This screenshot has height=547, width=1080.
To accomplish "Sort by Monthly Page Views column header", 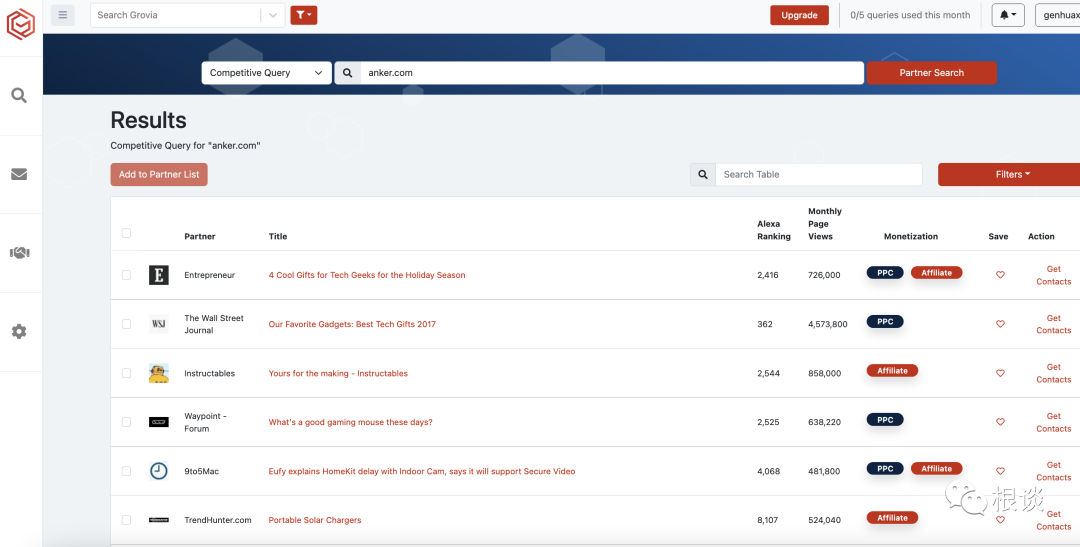I will point(824,224).
